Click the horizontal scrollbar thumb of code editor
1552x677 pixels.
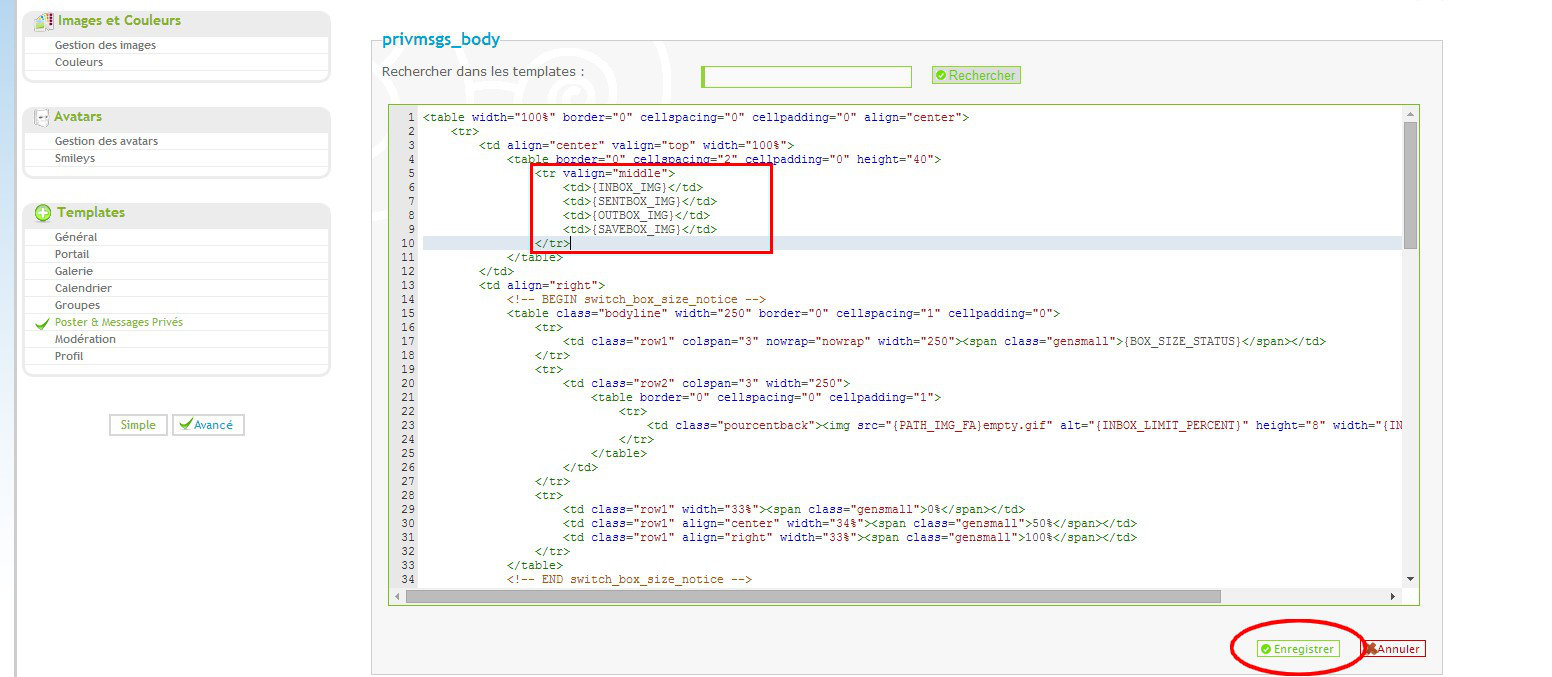pos(813,596)
